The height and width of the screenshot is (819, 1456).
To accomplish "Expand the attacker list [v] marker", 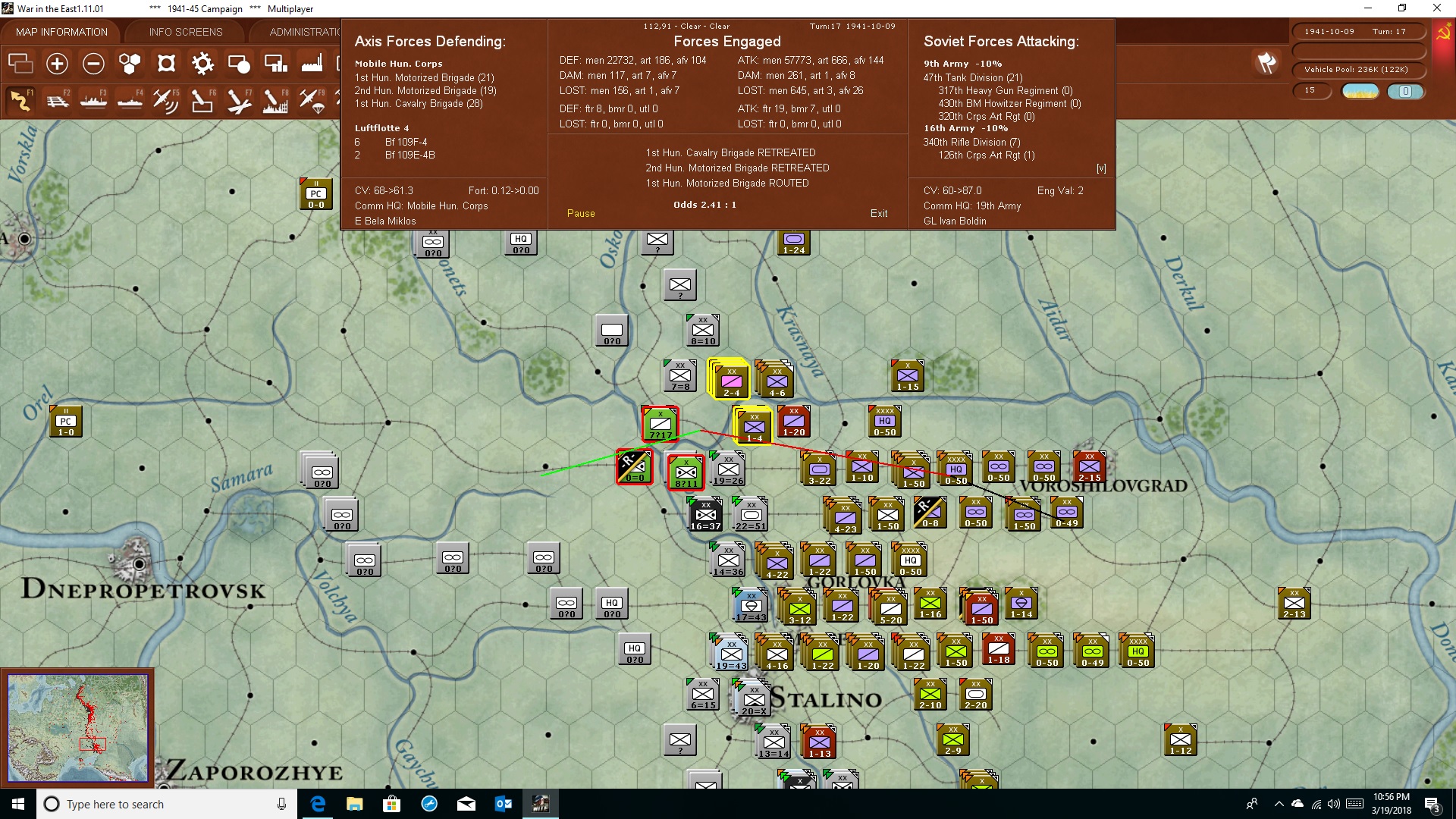I will [1101, 168].
